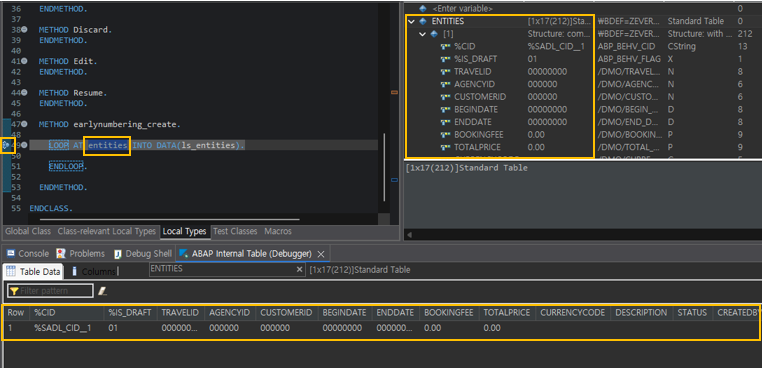The height and width of the screenshot is (368, 762).
Task: Switch to the Global Class tab
Action: [x=28, y=231]
